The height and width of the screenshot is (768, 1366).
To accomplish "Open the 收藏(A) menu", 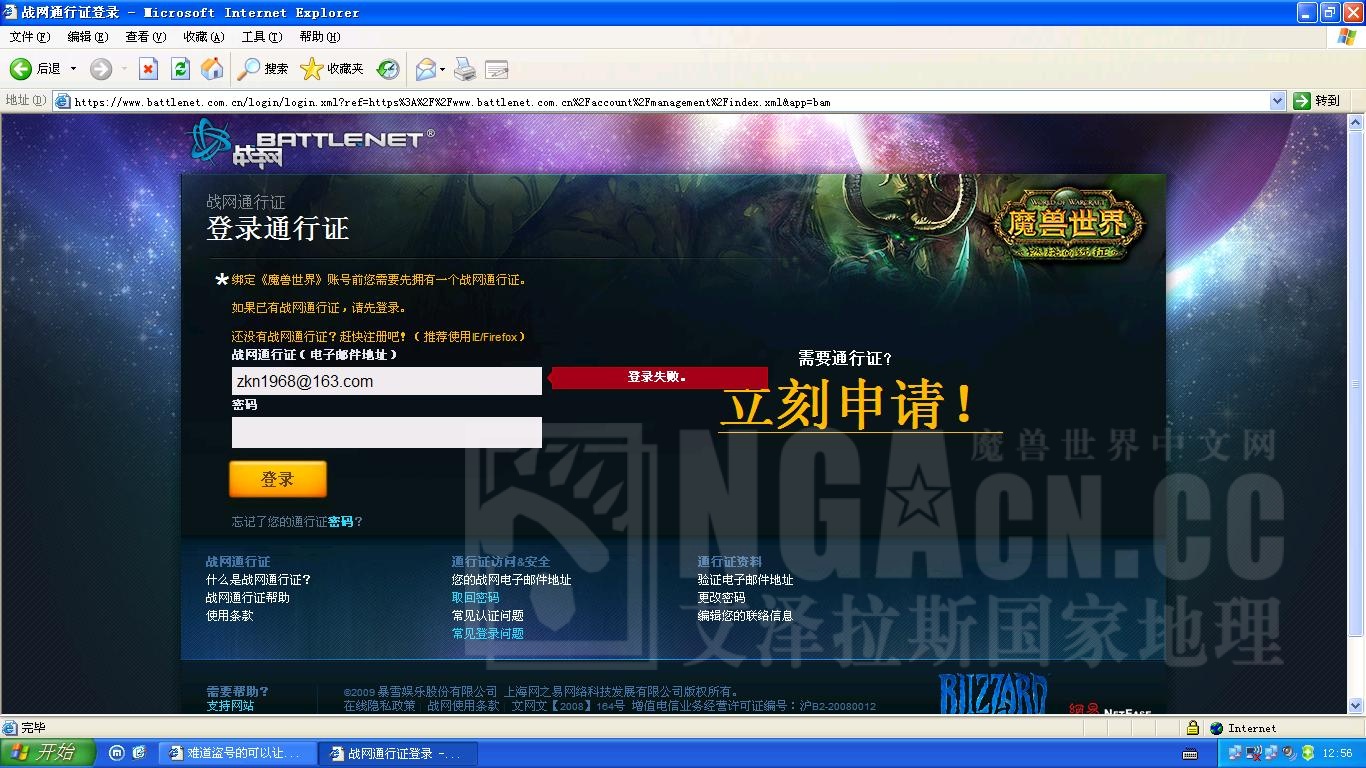I will click(x=204, y=37).
